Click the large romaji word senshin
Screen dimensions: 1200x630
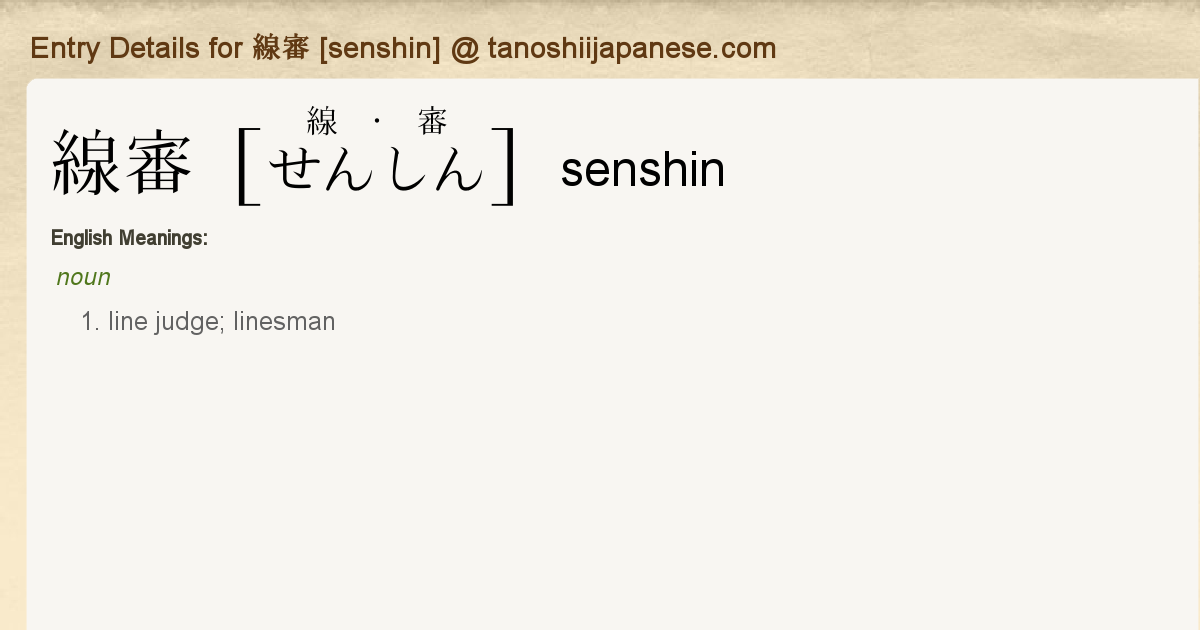[x=642, y=170]
